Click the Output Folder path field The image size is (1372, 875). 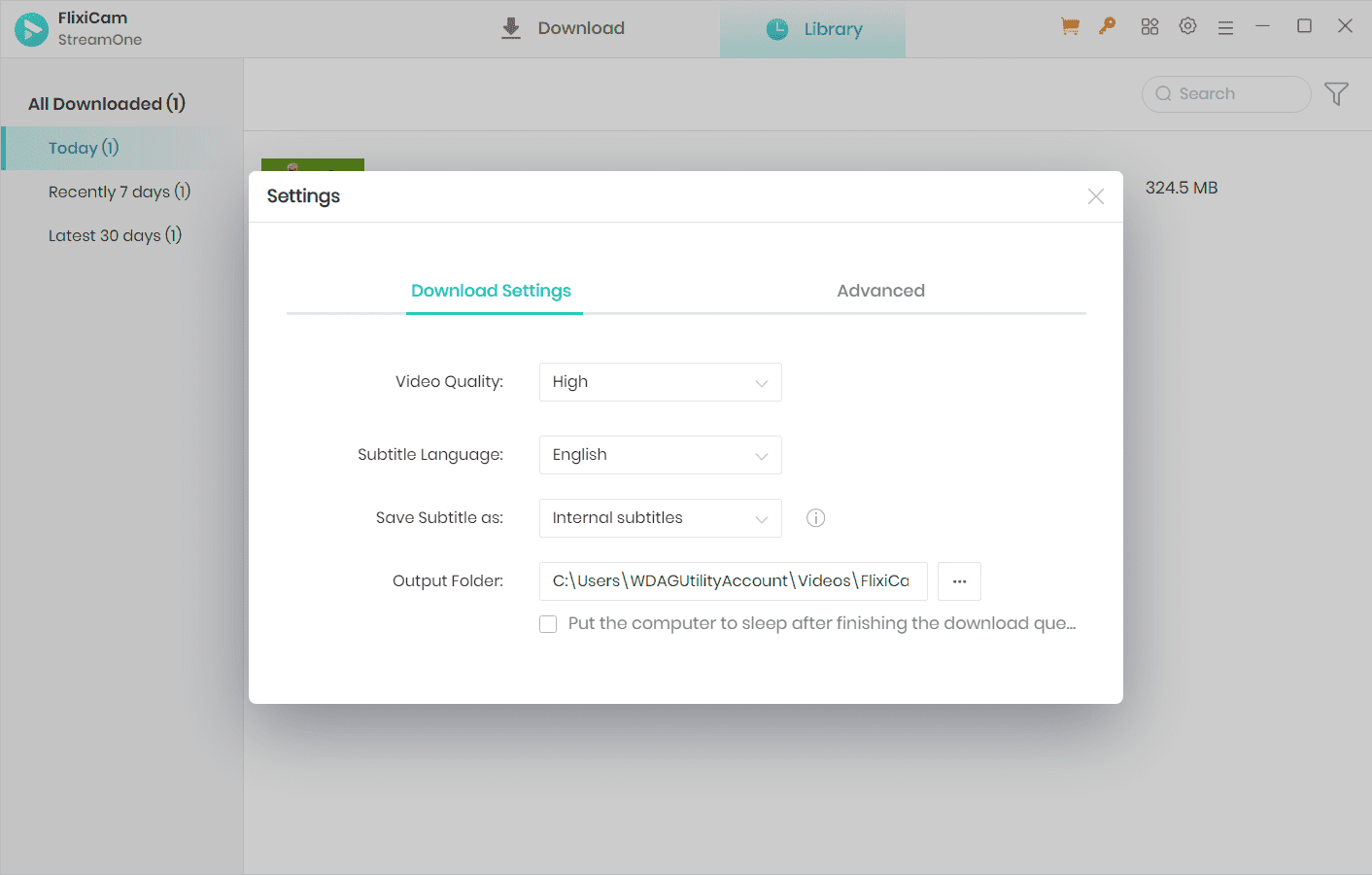(x=733, y=581)
